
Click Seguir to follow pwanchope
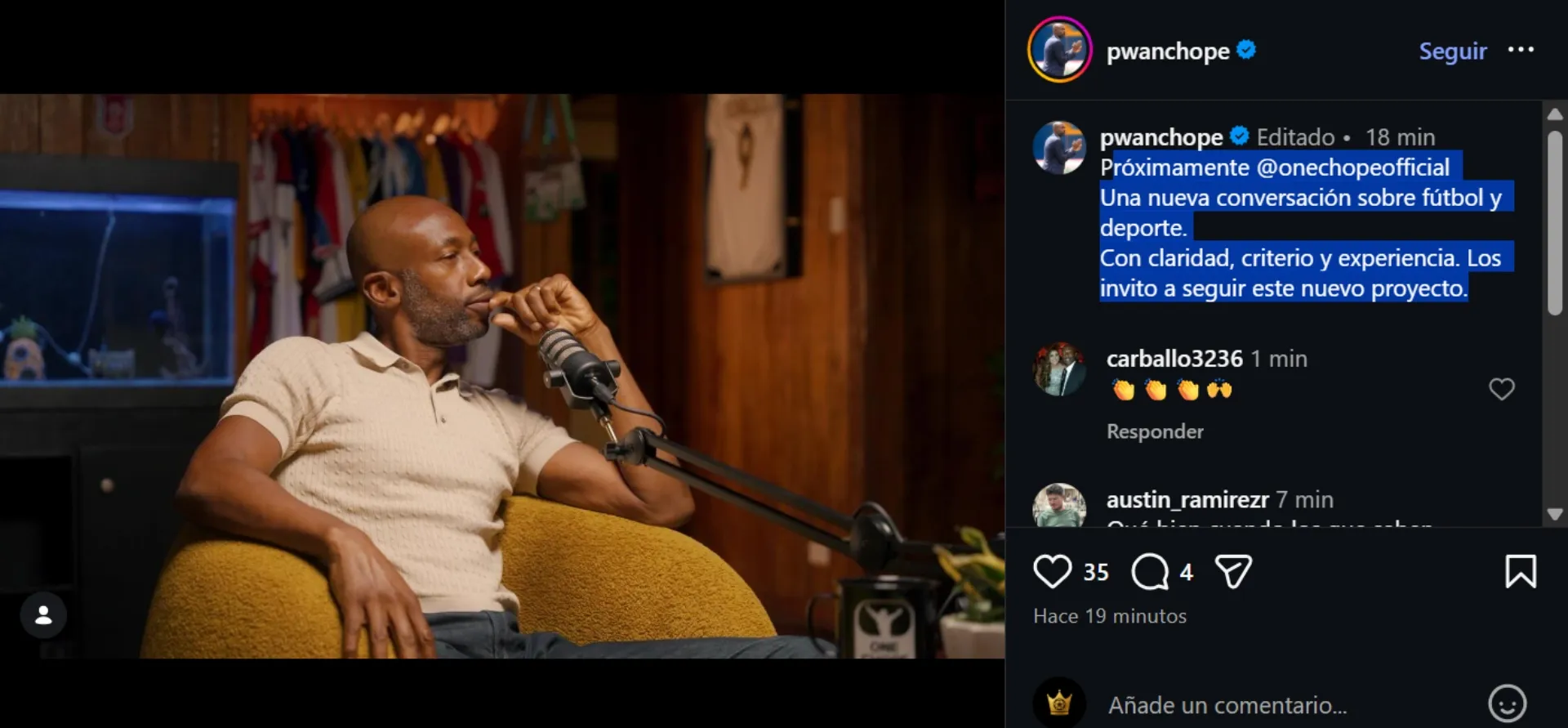1452,51
